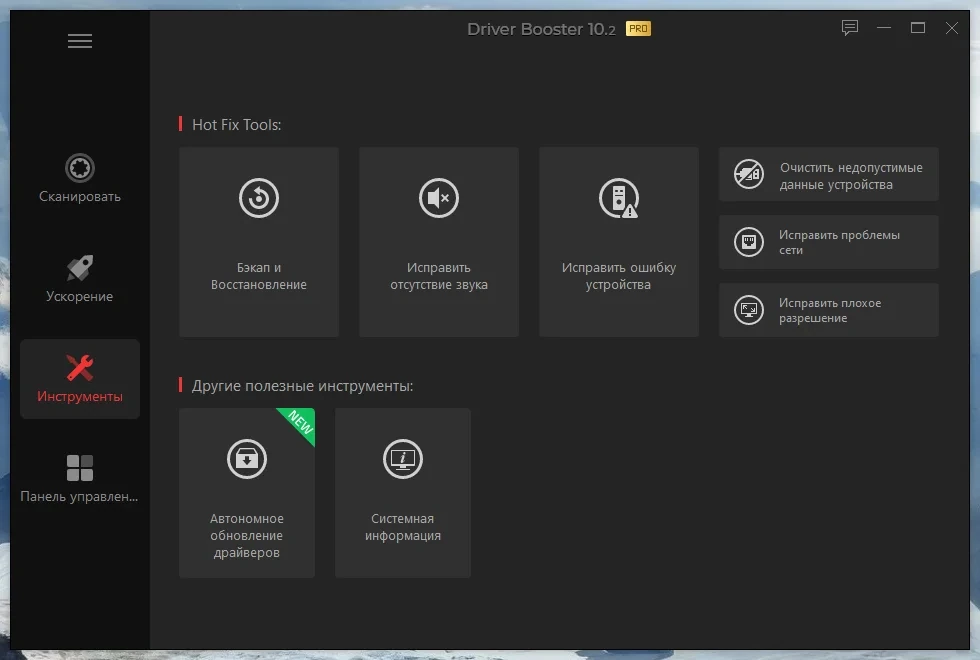Click Очистить недопустимые данные устройства text
Viewport: 980px width, 660px height.
tap(851, 176)
